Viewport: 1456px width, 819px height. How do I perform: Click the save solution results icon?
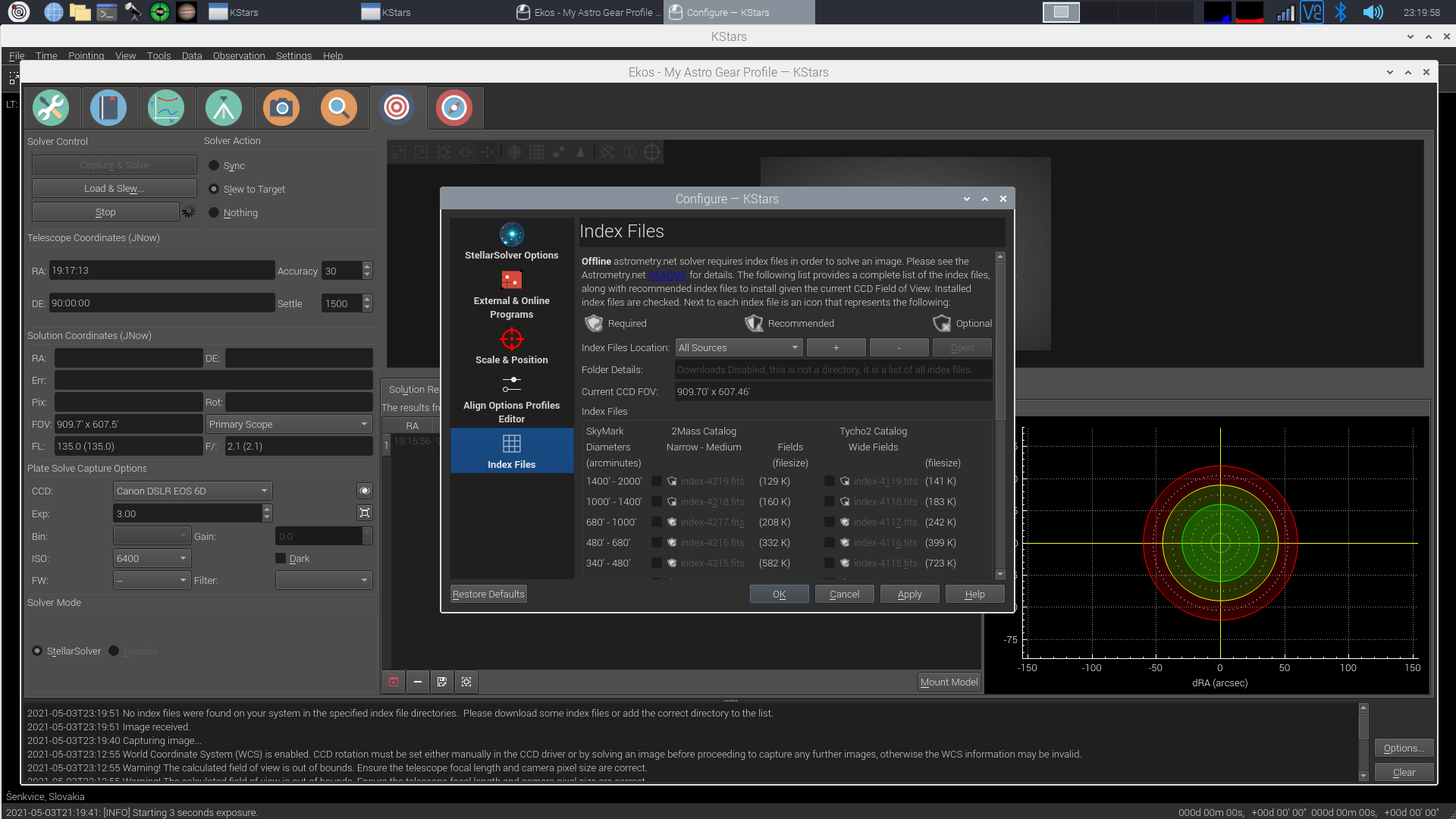coord(442,682)
